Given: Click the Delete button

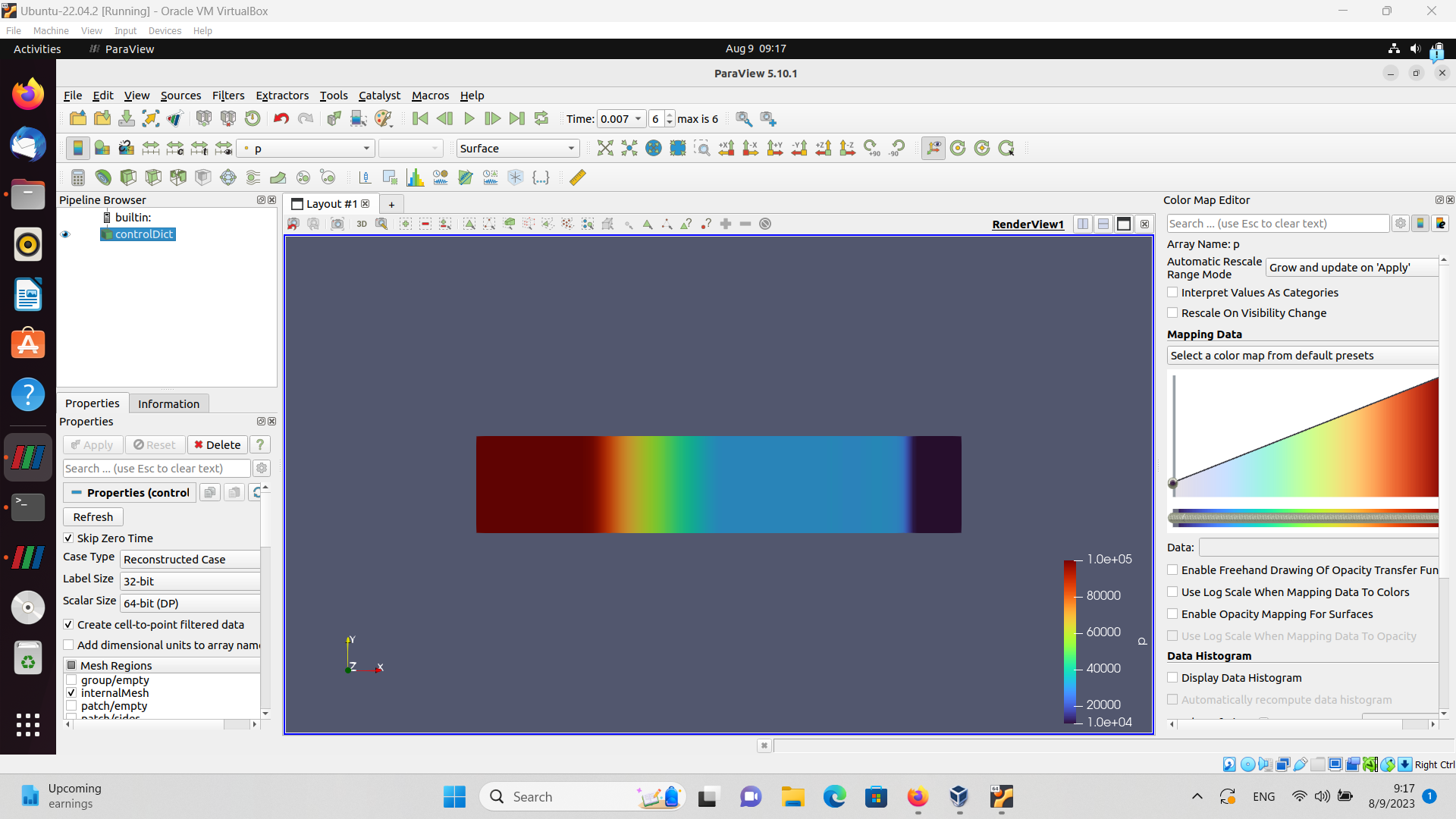Looking at the screenshot, I should pyautogui.click(x=217, y=445).
